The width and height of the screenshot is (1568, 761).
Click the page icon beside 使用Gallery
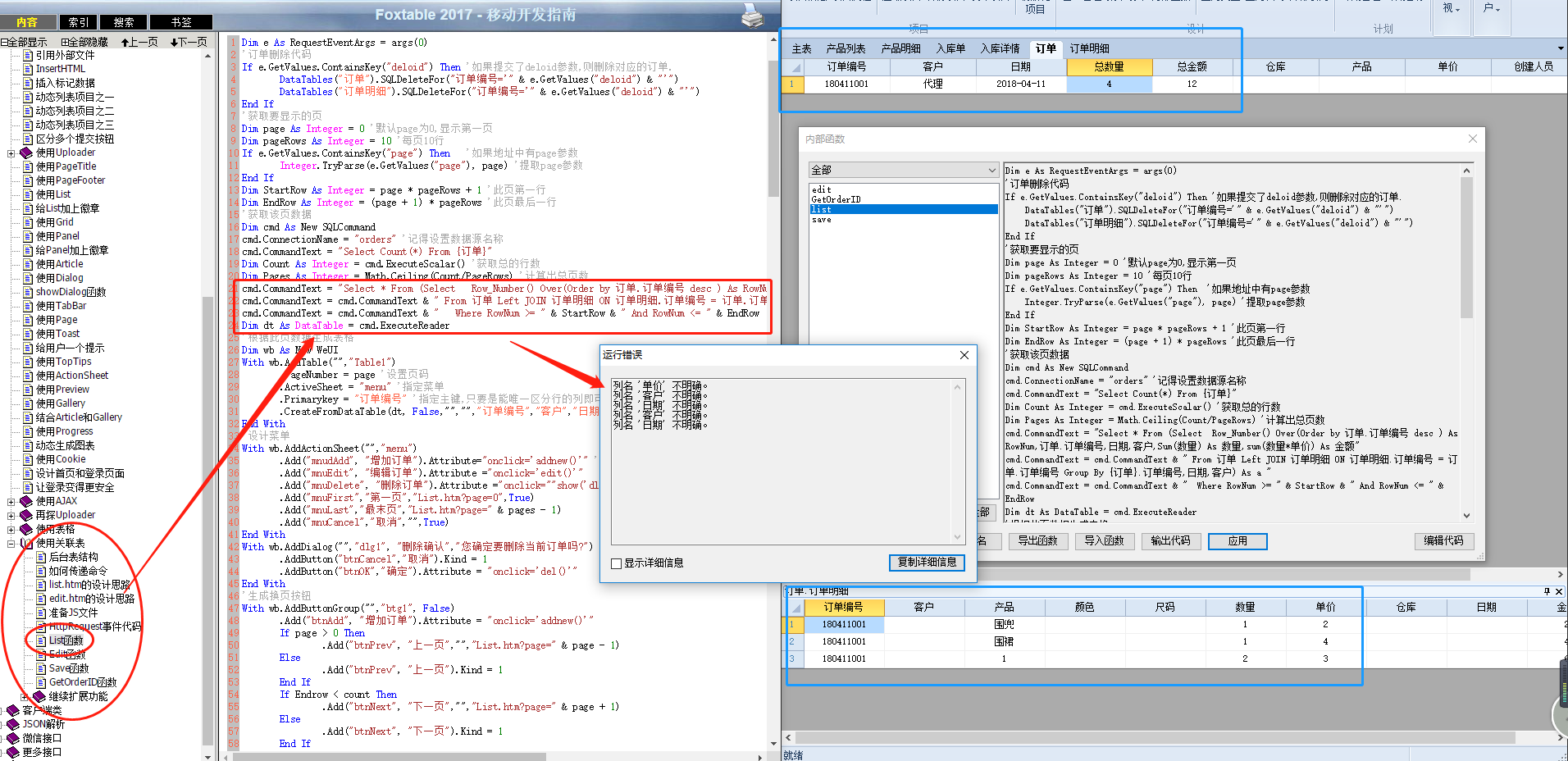[x=28, y=403]
